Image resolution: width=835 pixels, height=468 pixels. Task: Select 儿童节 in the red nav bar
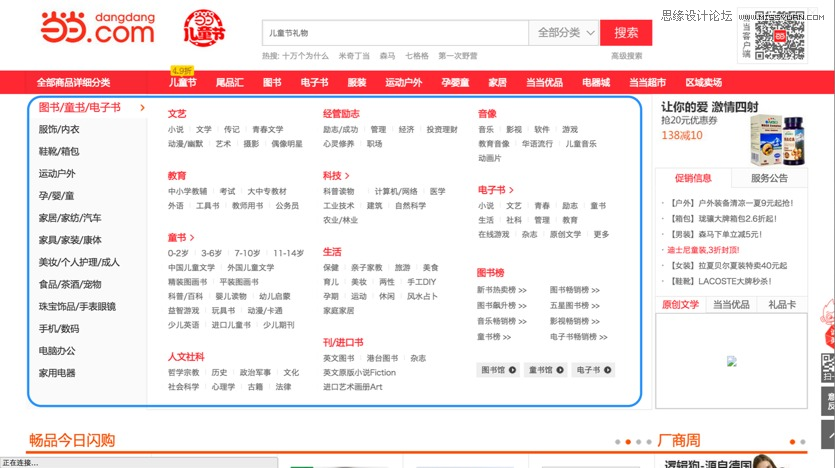pyautogui.click(x=183, y=83)
